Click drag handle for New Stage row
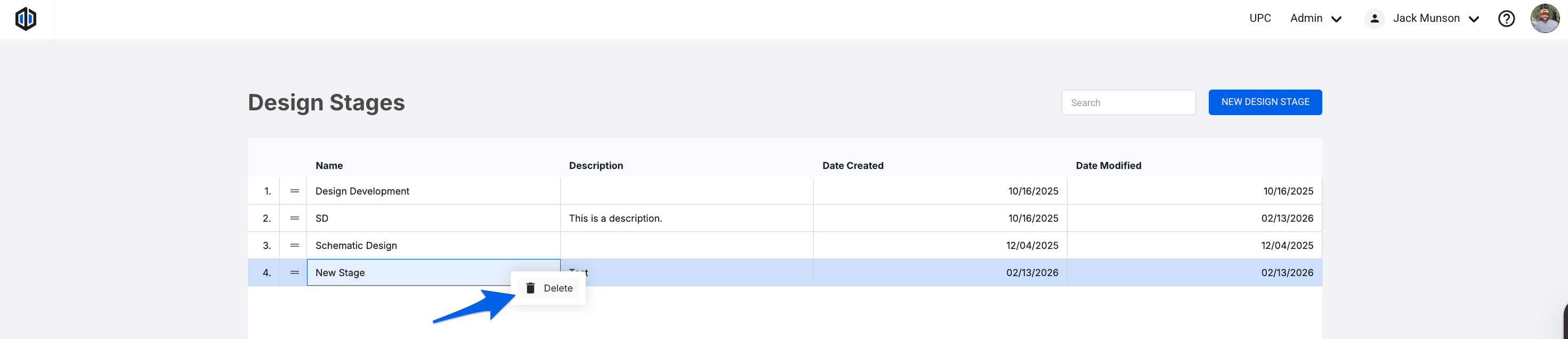The image size is (1568, 339). (295, 273)
